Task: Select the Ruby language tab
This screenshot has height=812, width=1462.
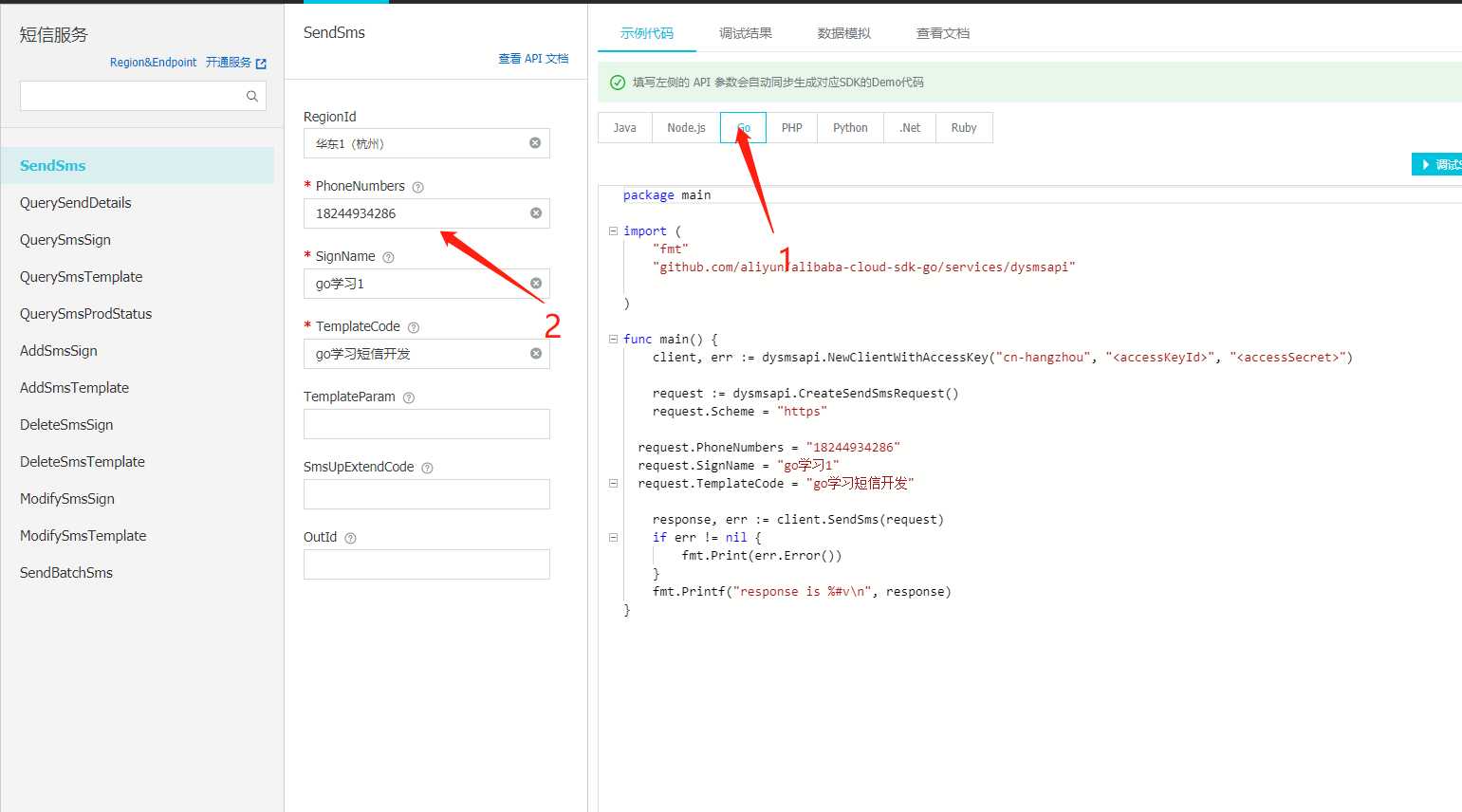Action: coord(964,127)
